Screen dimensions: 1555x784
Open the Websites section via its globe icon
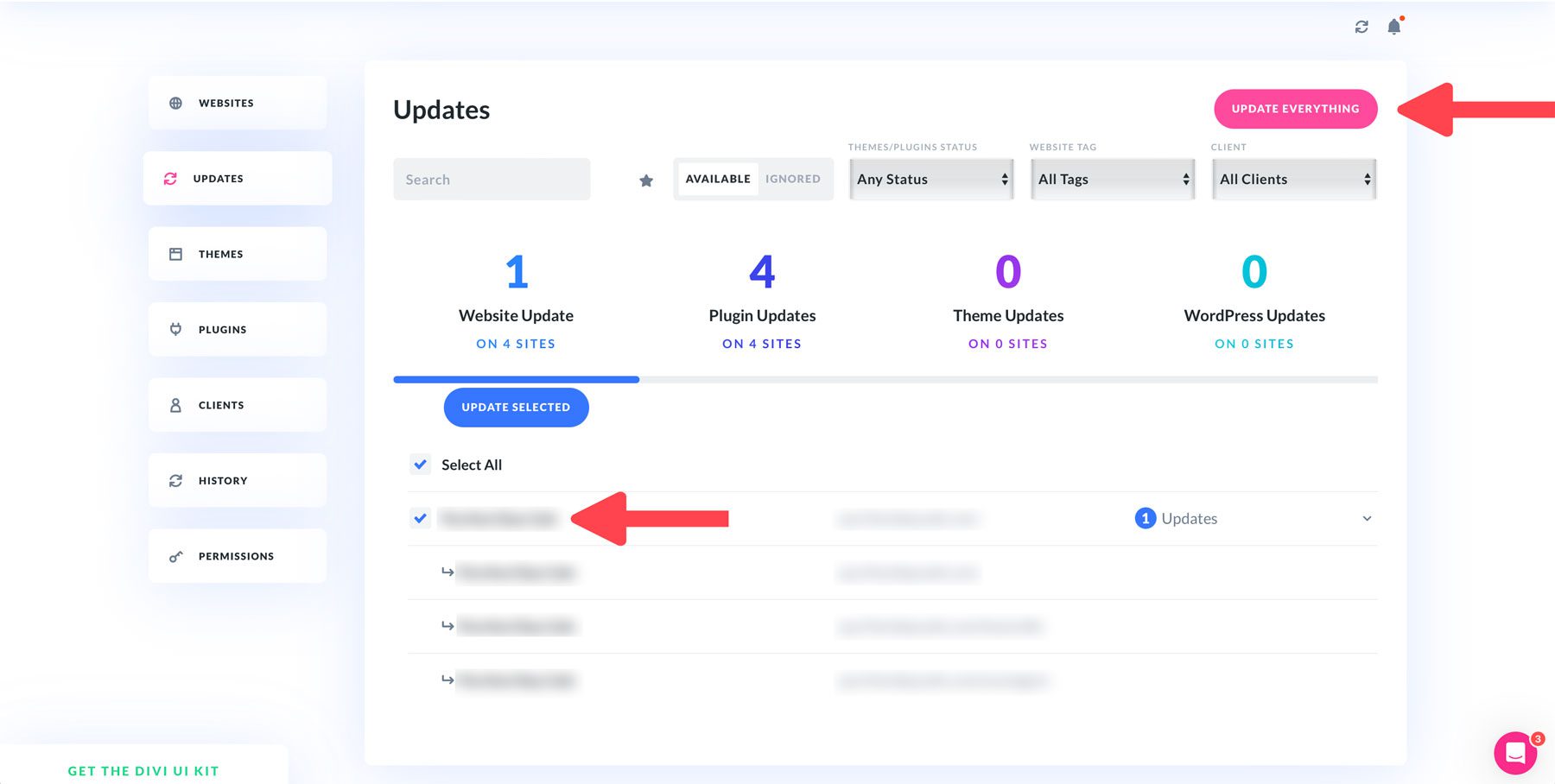point(176,102)
